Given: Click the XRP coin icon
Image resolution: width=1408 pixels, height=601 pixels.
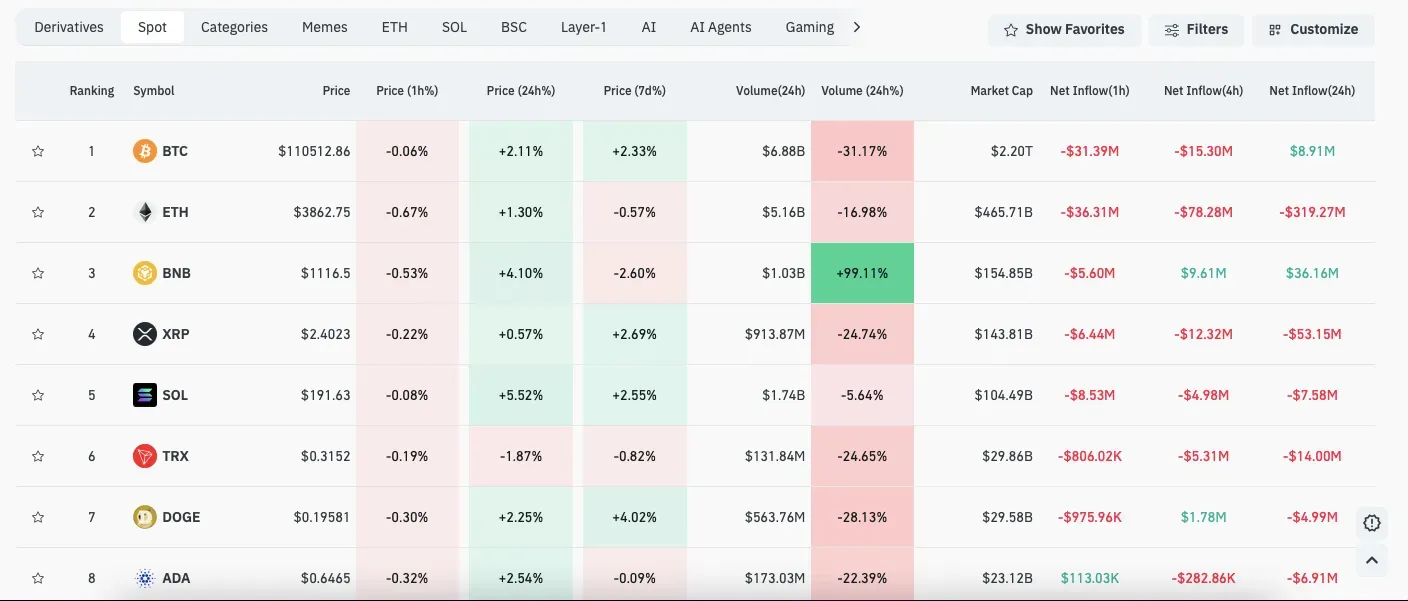Looking at the screenshot, I should [145, 334].
